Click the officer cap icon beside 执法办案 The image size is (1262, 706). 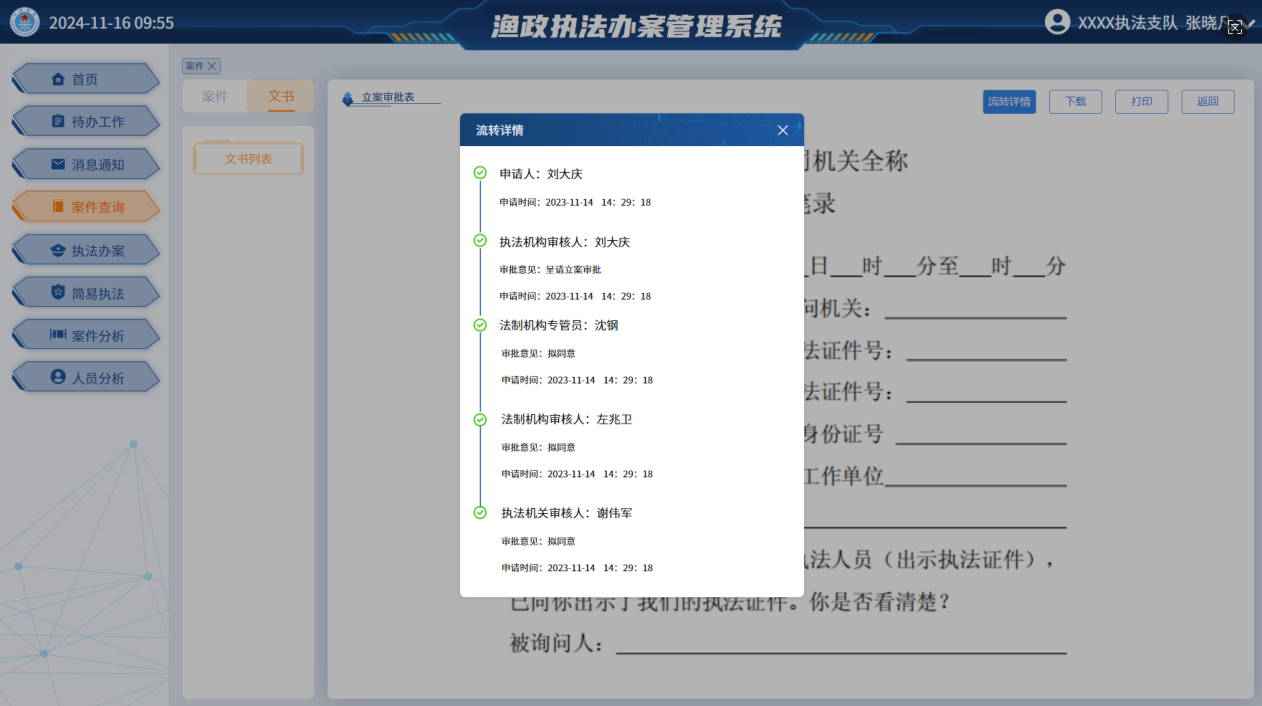tap(57, 250)
